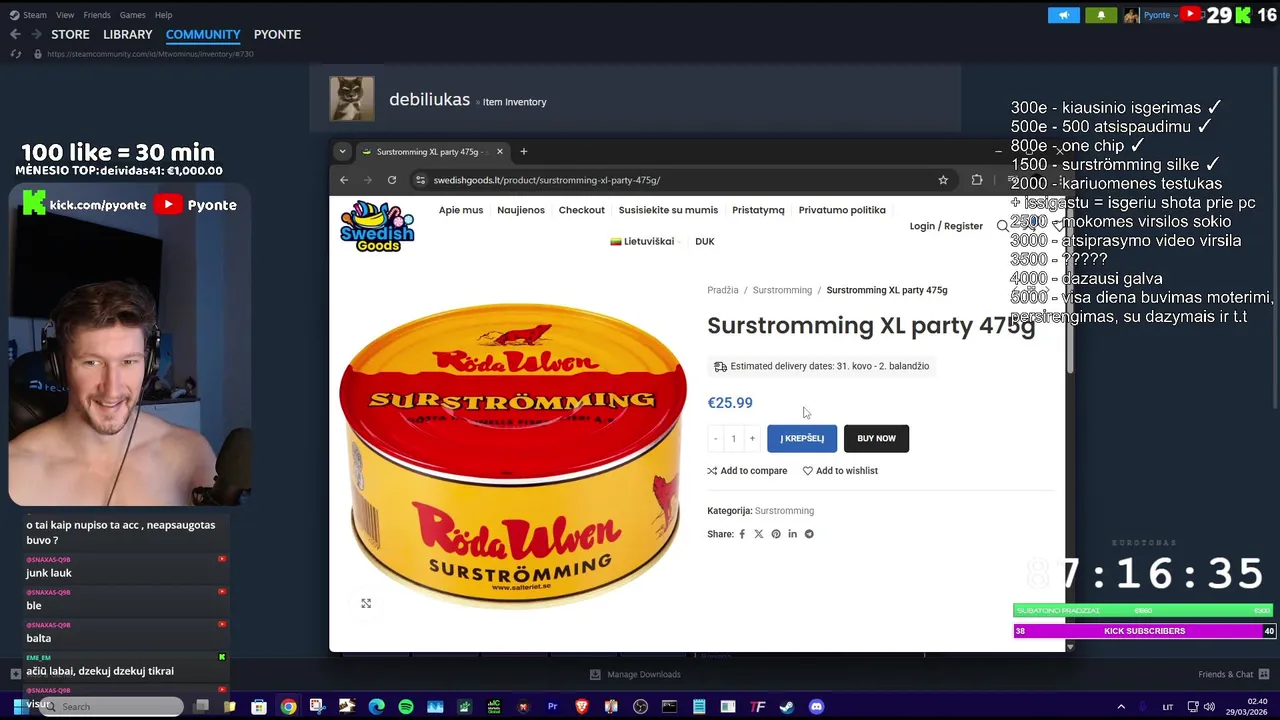Viewport: 1280px width, 720px height.
Task: Click the Steam back navigation arrow
Action: pyautogui.click(x=15, y=34)
